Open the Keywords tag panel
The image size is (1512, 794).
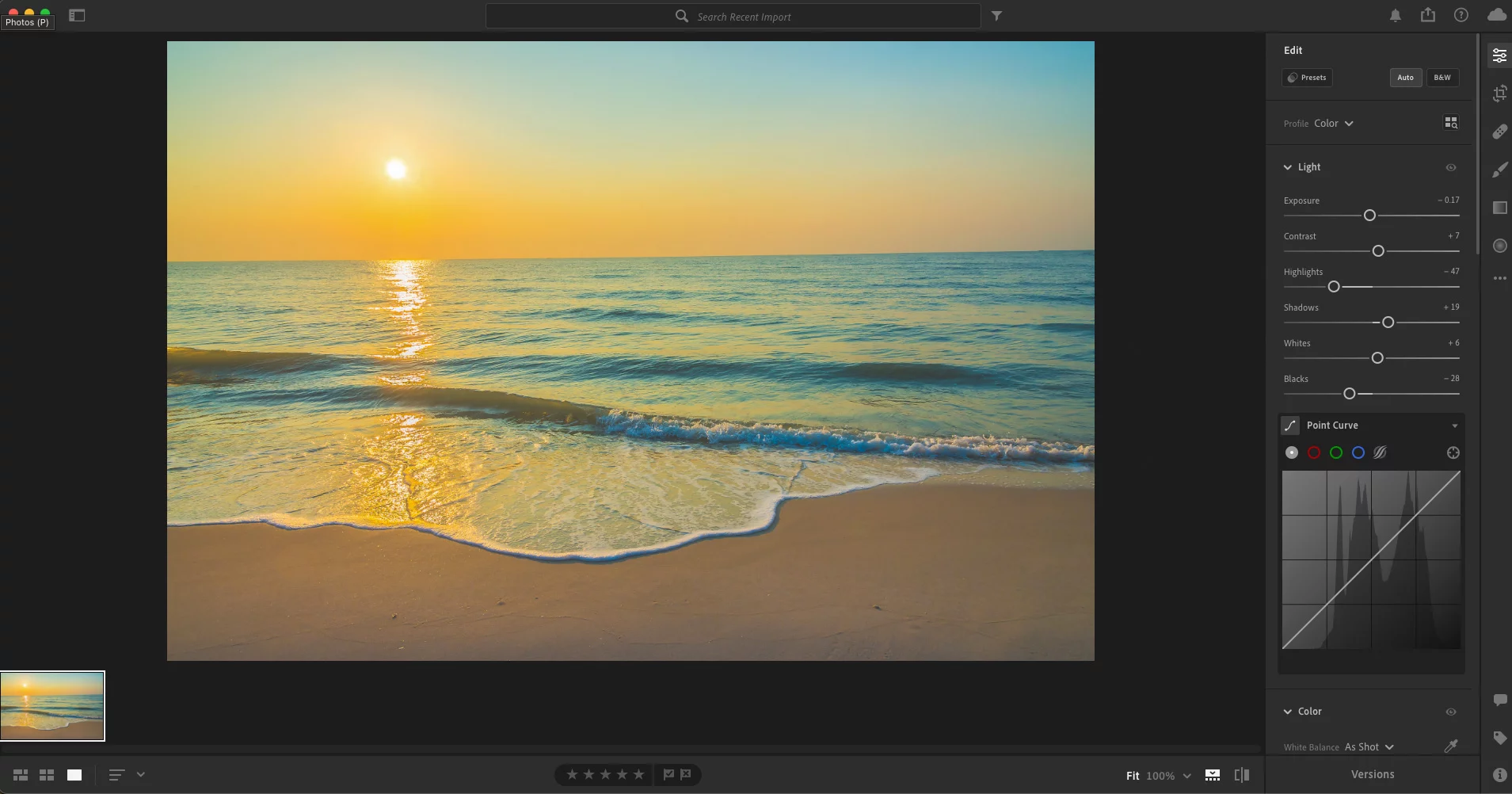click(x=1499, y=738)
